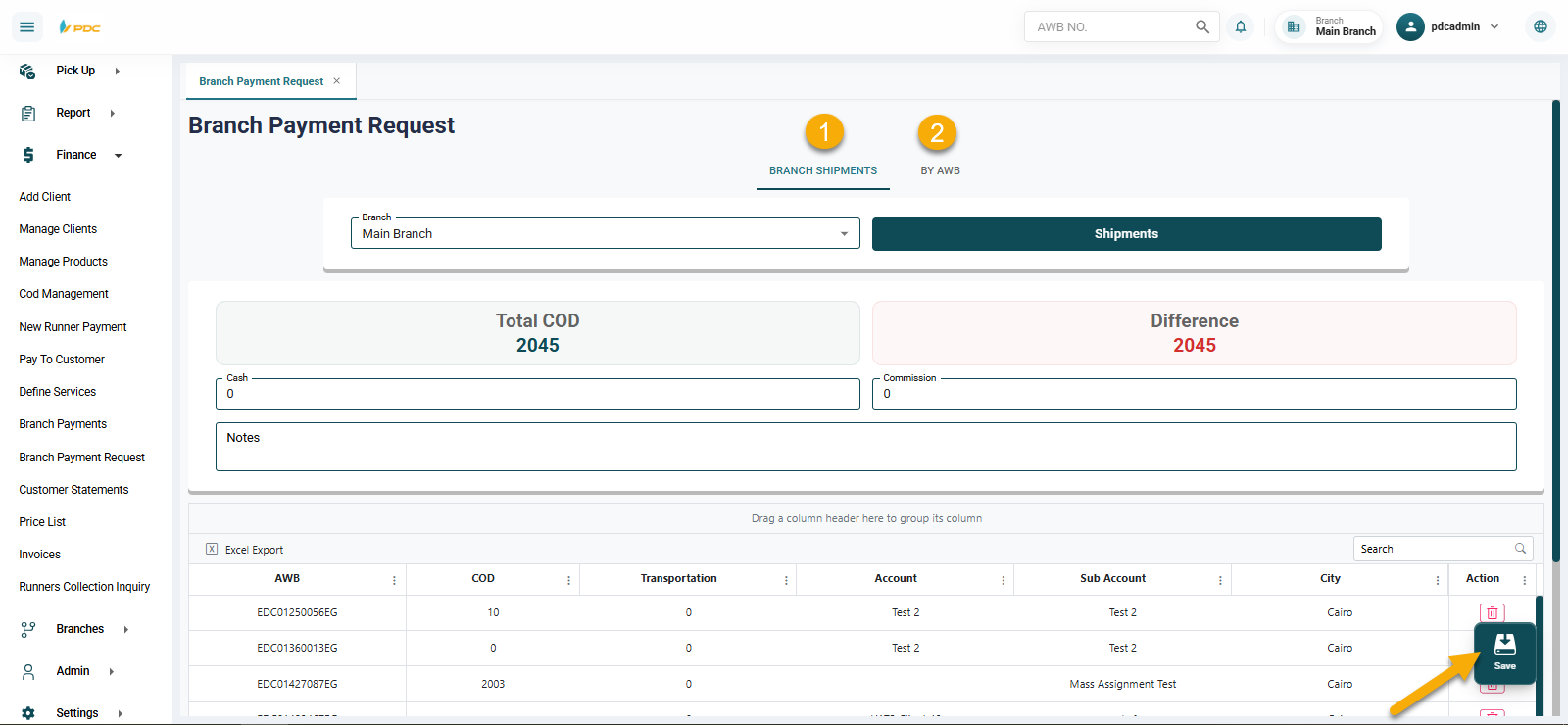
Task: Toggle the hamburger sidebar menu
Action: [27, 27]
